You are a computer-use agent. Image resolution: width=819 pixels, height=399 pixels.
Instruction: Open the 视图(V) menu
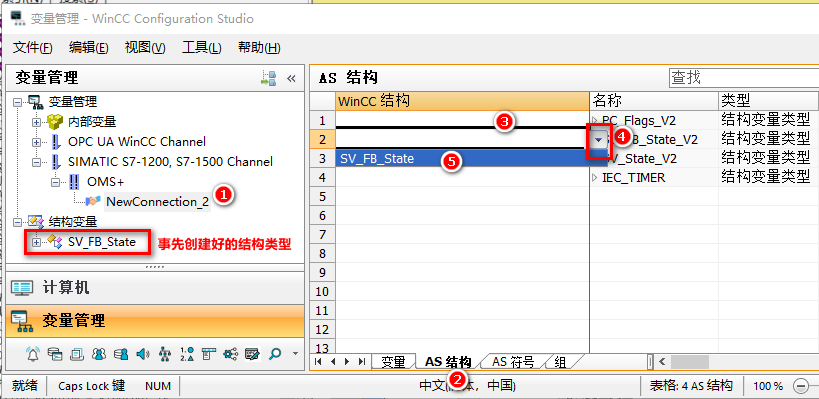point(145,48)
